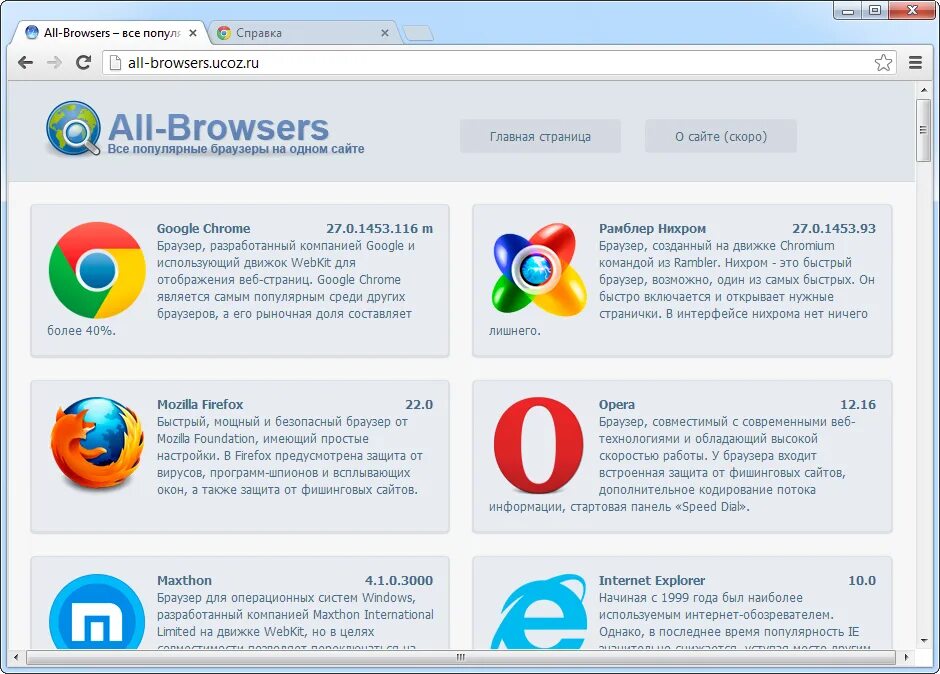
Task: Click the Google Chrome logo
Action: click(97, 270)
